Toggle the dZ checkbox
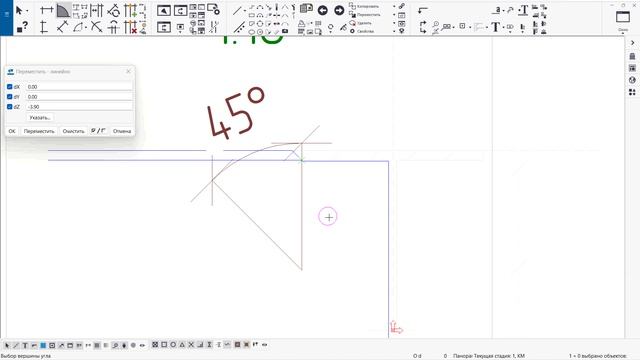The width and height of the screenshot is (640, 360). [9, 107]
